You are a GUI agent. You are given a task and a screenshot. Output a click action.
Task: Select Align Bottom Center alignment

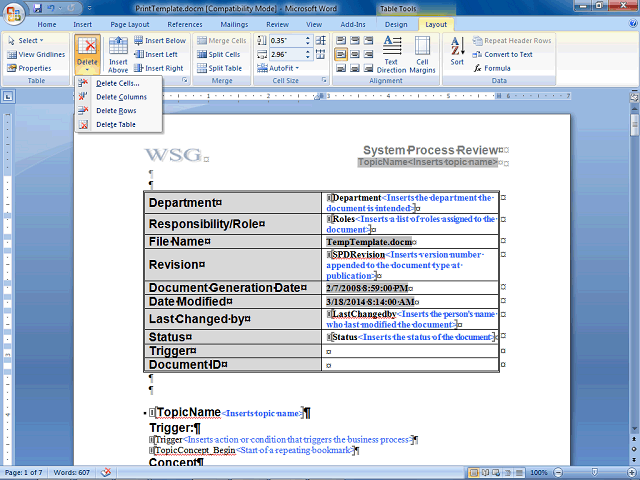pos(355,68)
